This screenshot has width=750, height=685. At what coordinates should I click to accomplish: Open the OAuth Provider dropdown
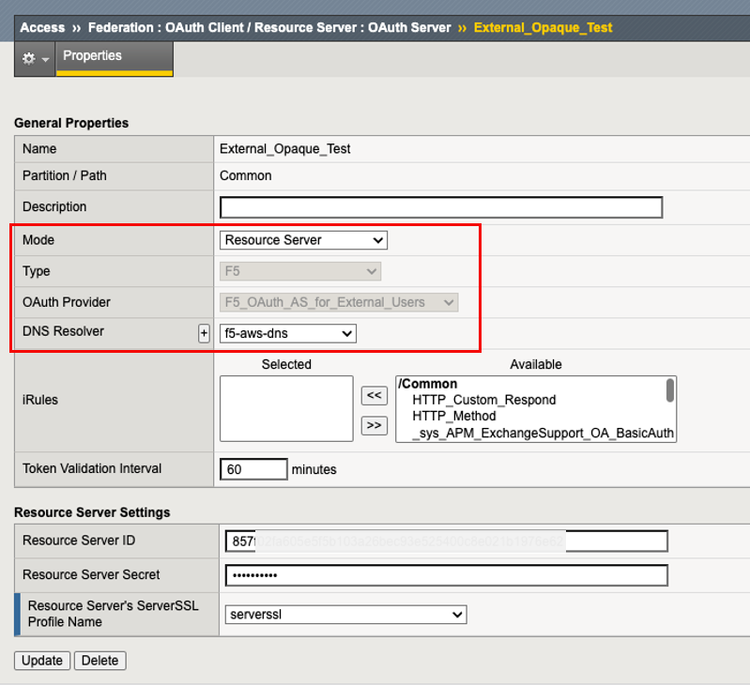(x=338, y=302)
